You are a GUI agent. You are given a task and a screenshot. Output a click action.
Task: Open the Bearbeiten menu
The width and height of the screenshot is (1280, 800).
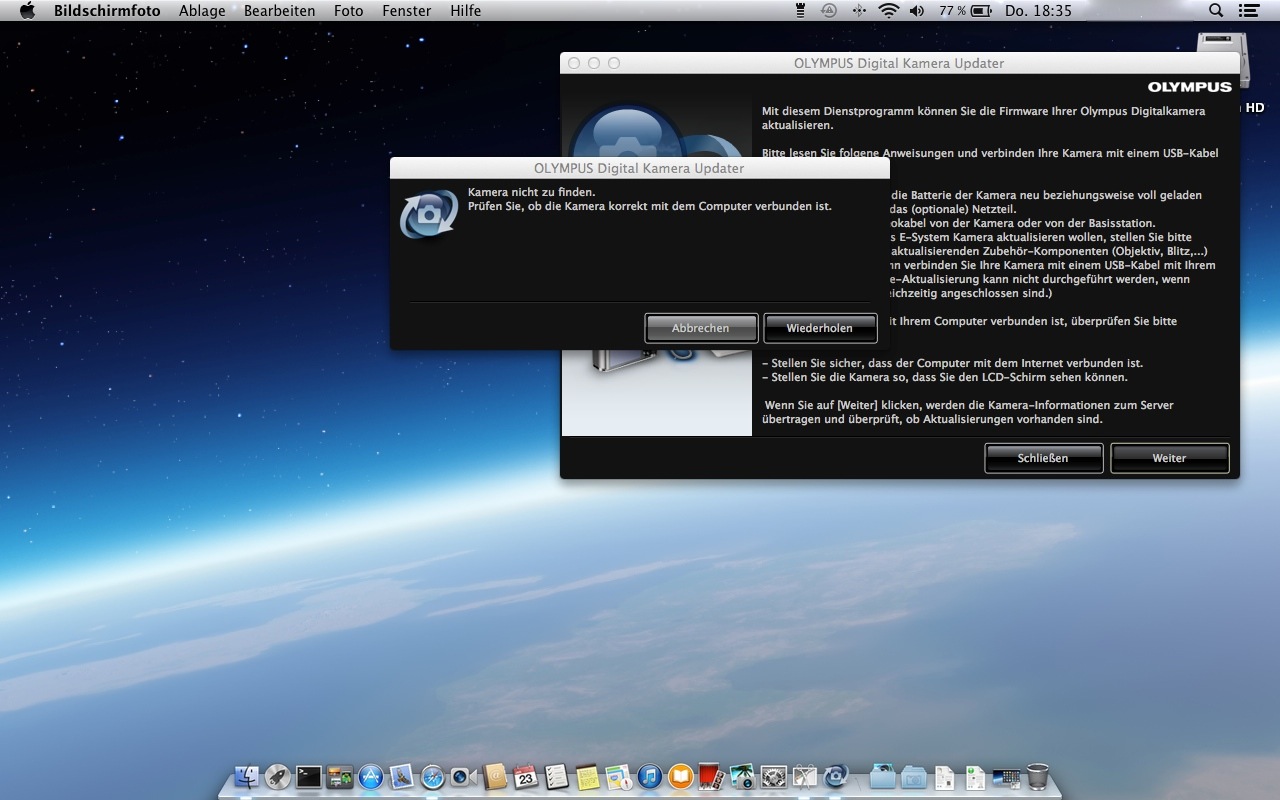coord(279,11)
